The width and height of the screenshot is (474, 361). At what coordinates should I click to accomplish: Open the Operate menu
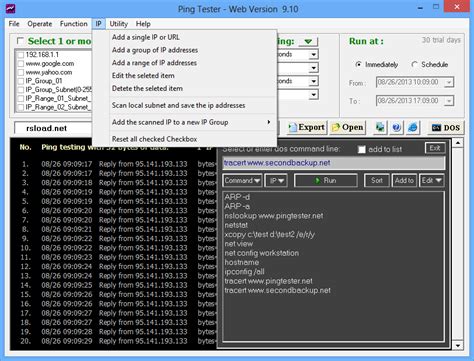pos(40,24)
